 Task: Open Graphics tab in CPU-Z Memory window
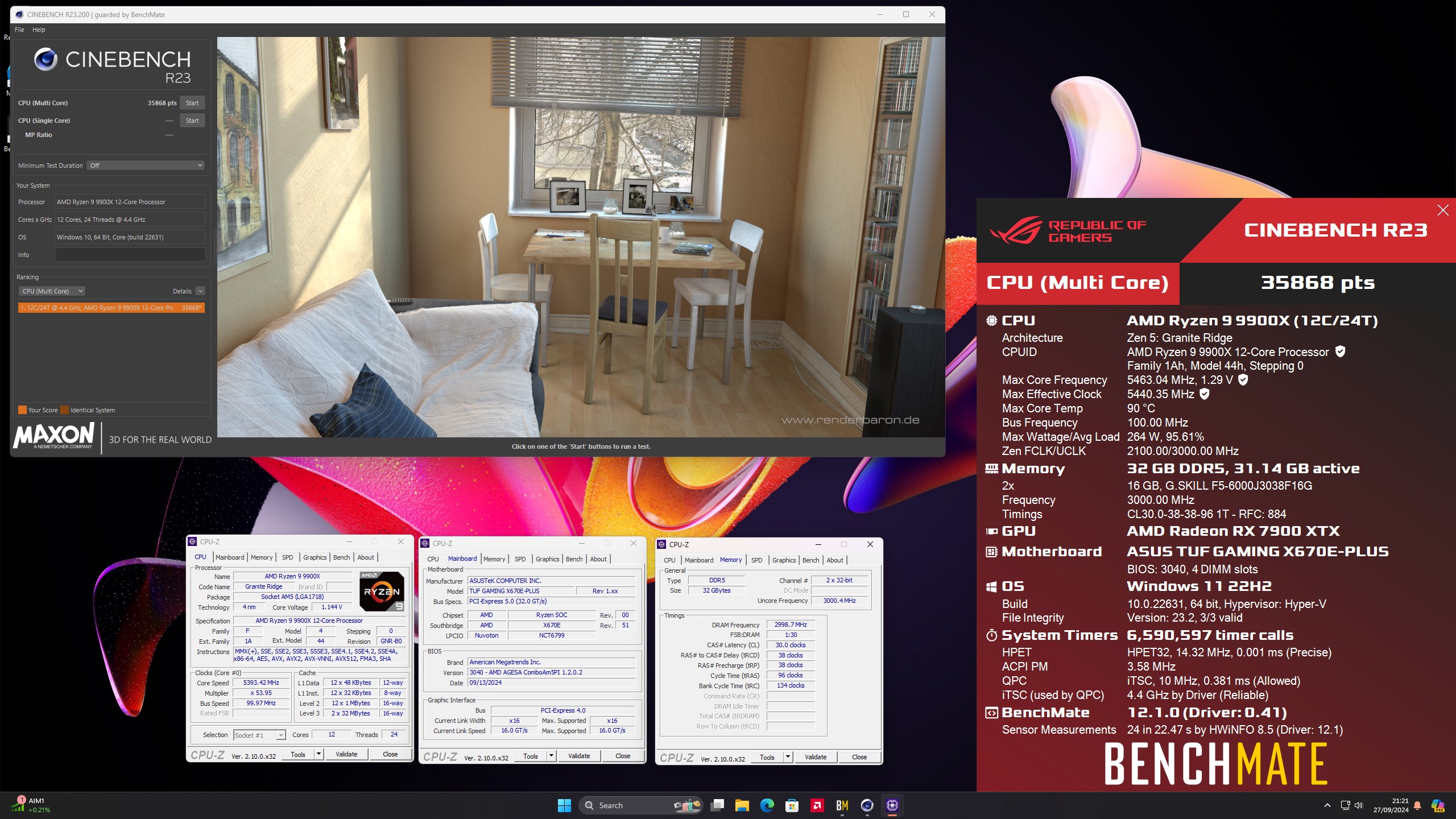click(784, 560)
